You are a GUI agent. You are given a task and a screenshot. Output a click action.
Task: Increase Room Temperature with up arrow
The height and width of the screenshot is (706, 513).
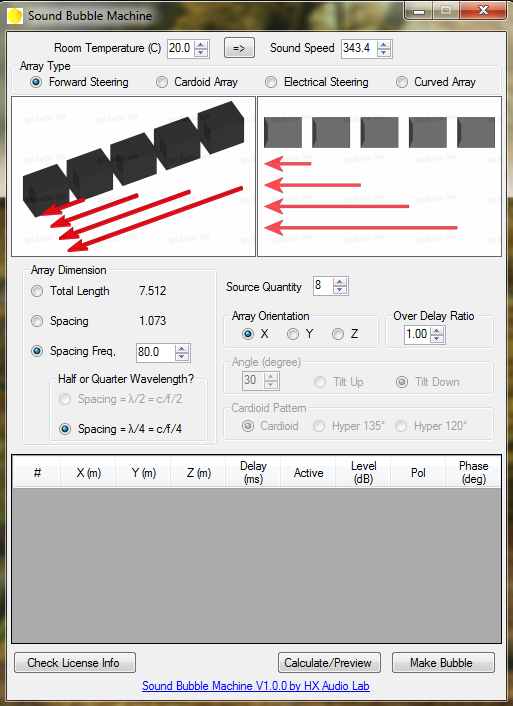coord(201,45)
